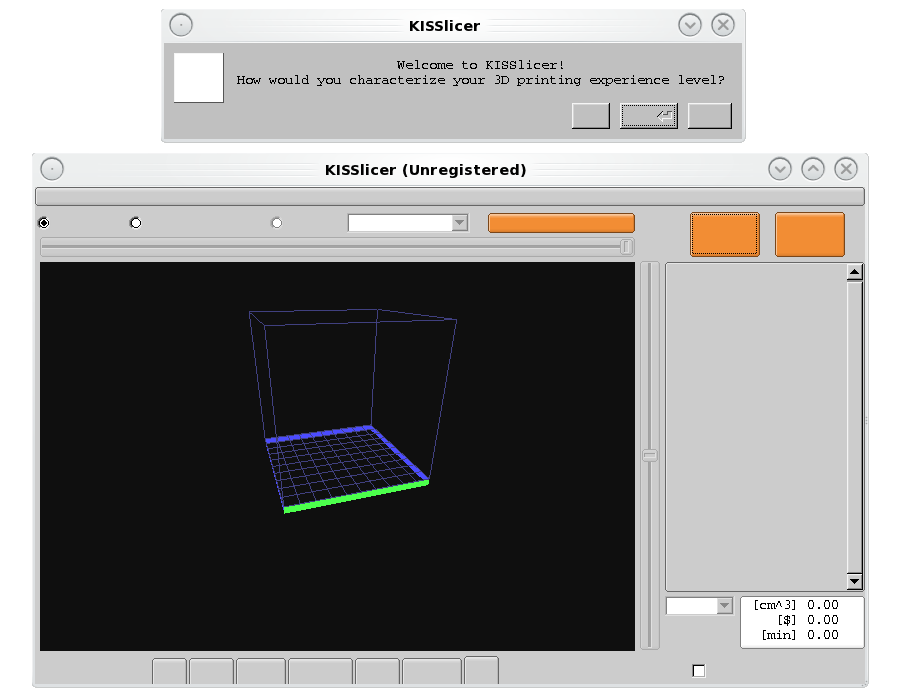
Task: Close the KISSlicer (Unregistered) window
Action: (846, 169)
